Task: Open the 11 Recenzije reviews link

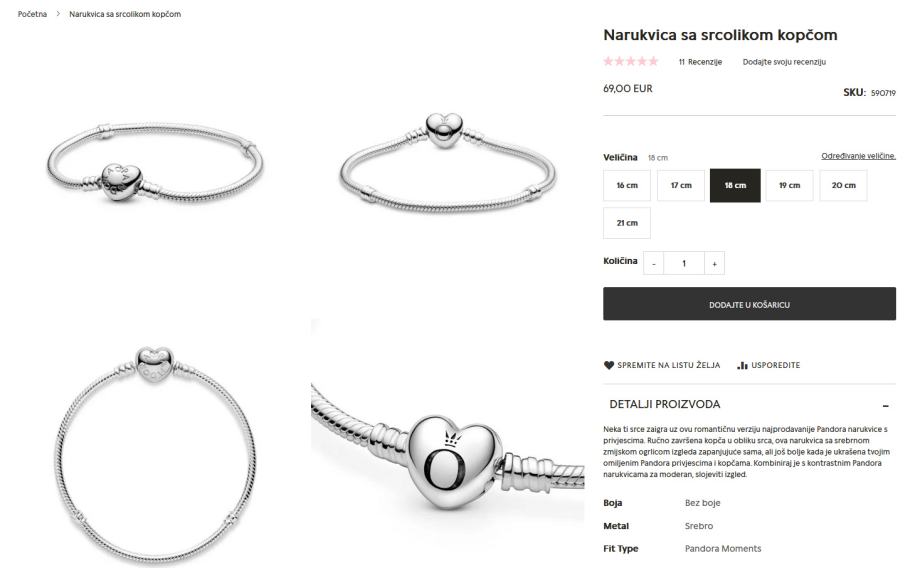Action: 700,62
